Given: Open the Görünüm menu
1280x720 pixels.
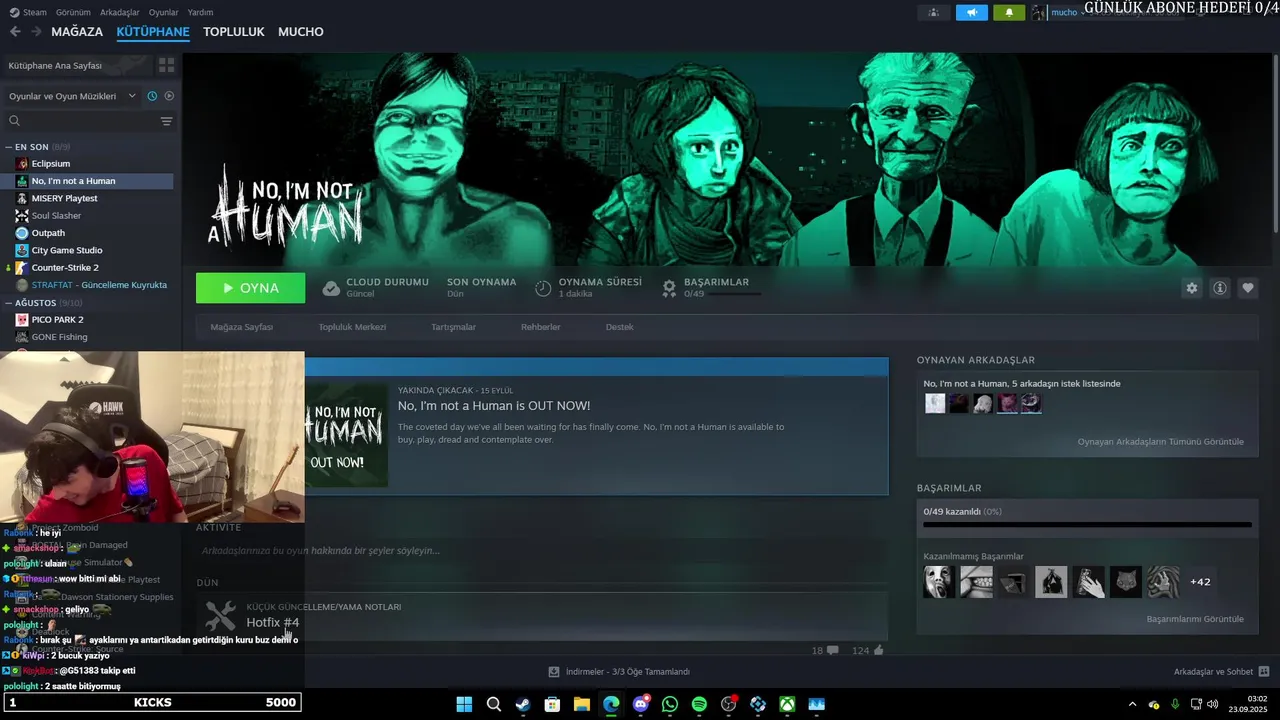Looking at the screenshot, I should [73, 12].
